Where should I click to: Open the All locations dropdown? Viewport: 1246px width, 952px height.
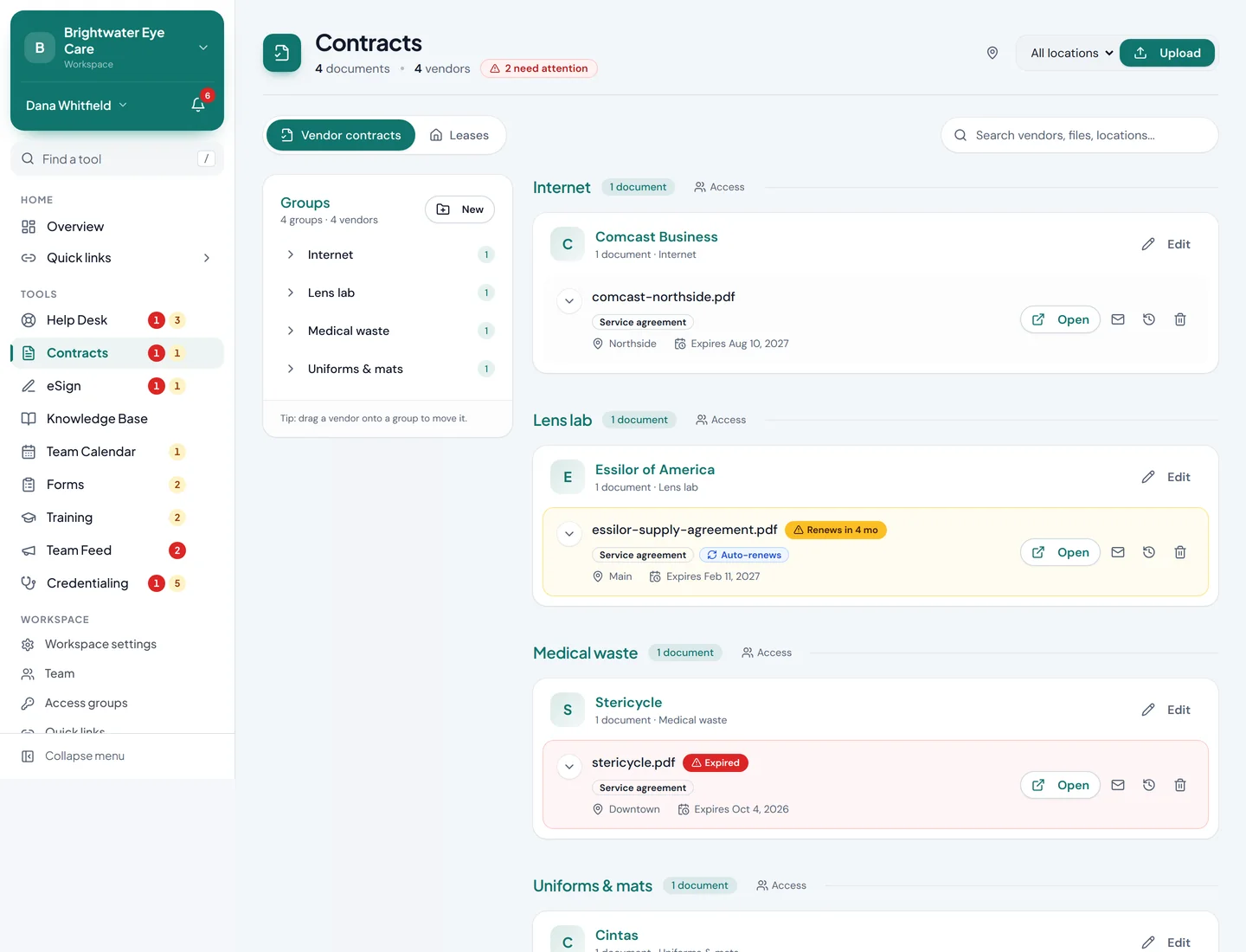coord(1071,53)
